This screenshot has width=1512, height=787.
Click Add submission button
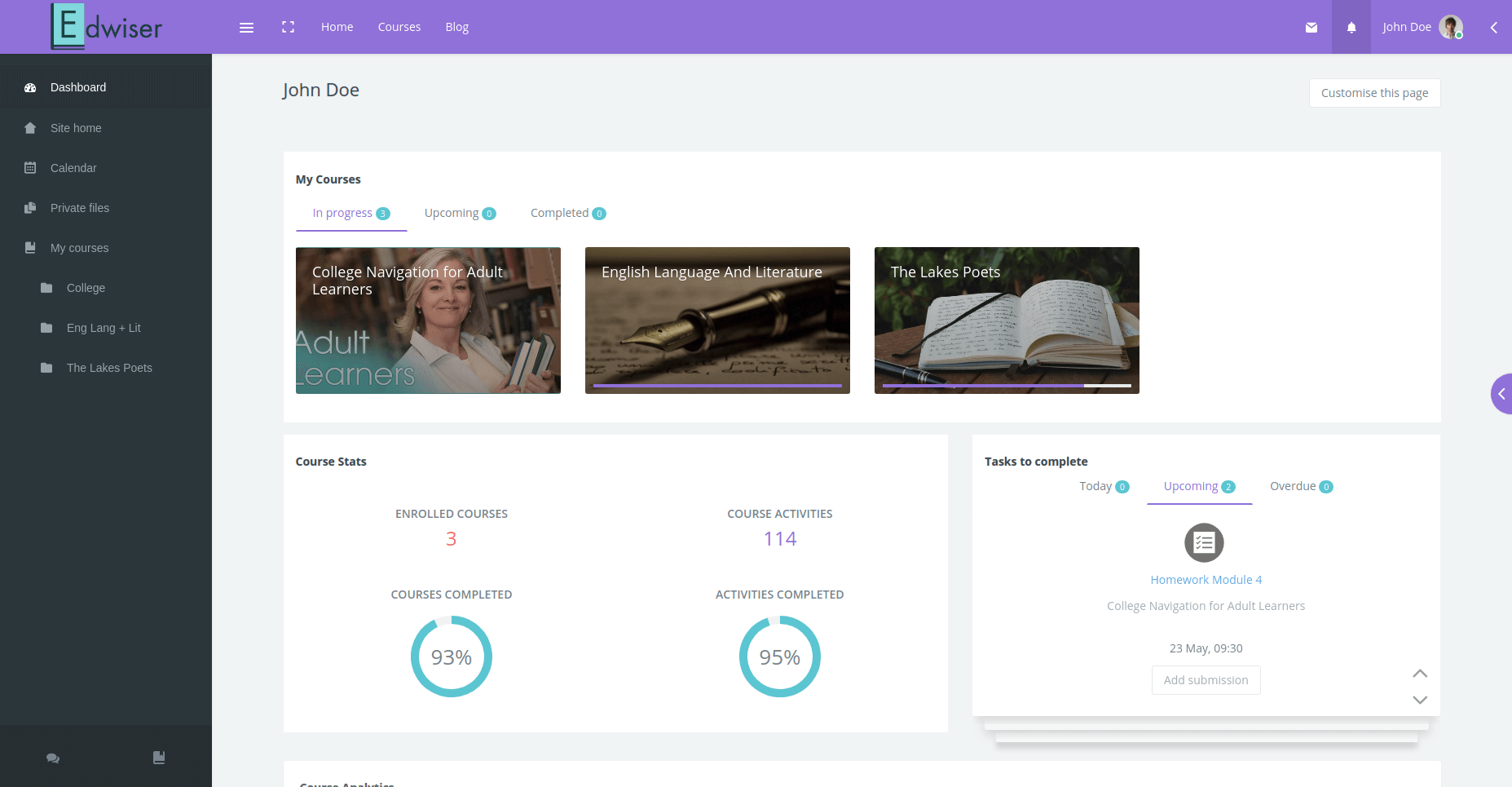pos(1206,680)
